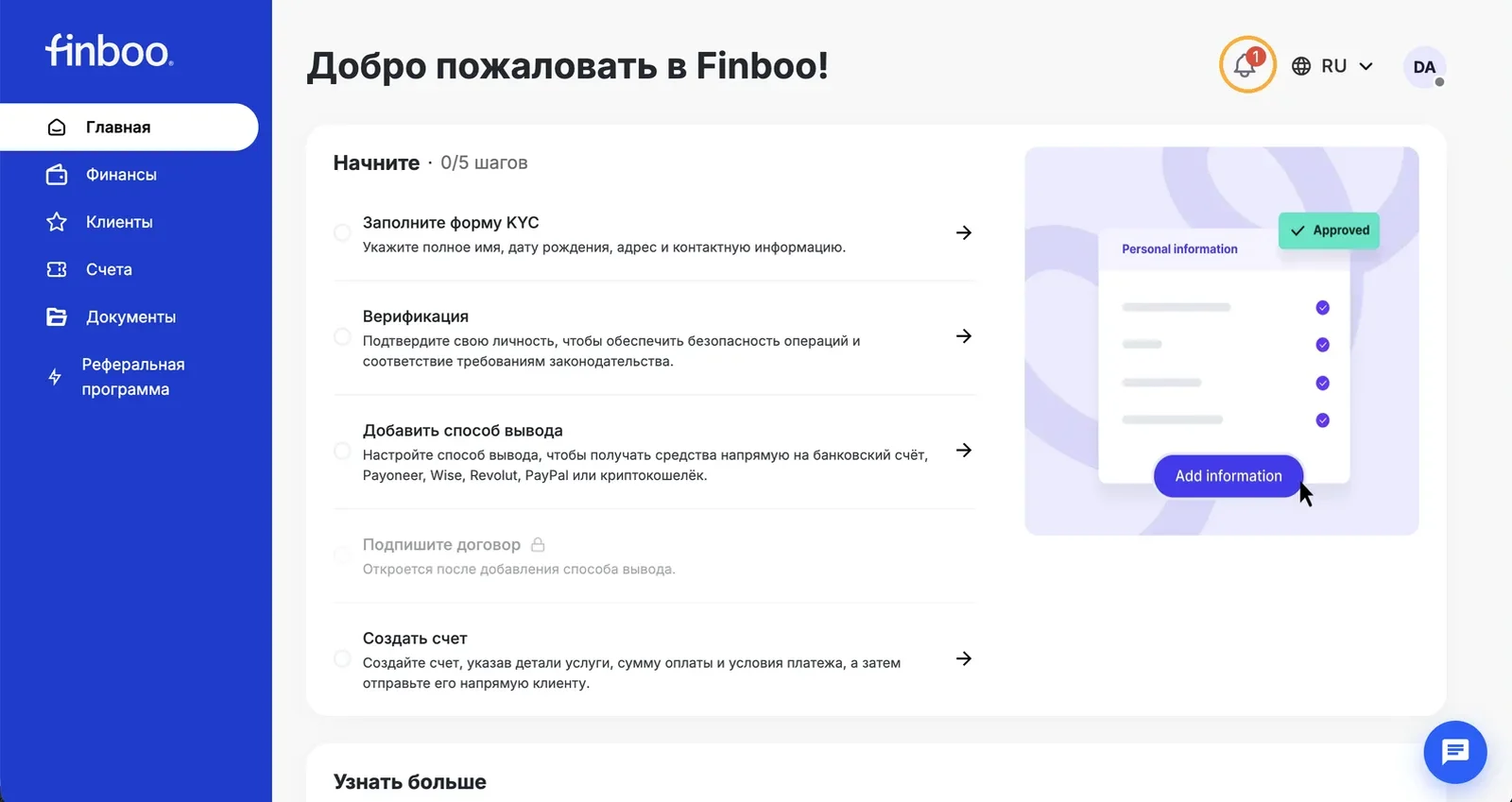Toggle the Создать счет step circle
Screen dimensions: 1512x802
(x=342, y=658)
